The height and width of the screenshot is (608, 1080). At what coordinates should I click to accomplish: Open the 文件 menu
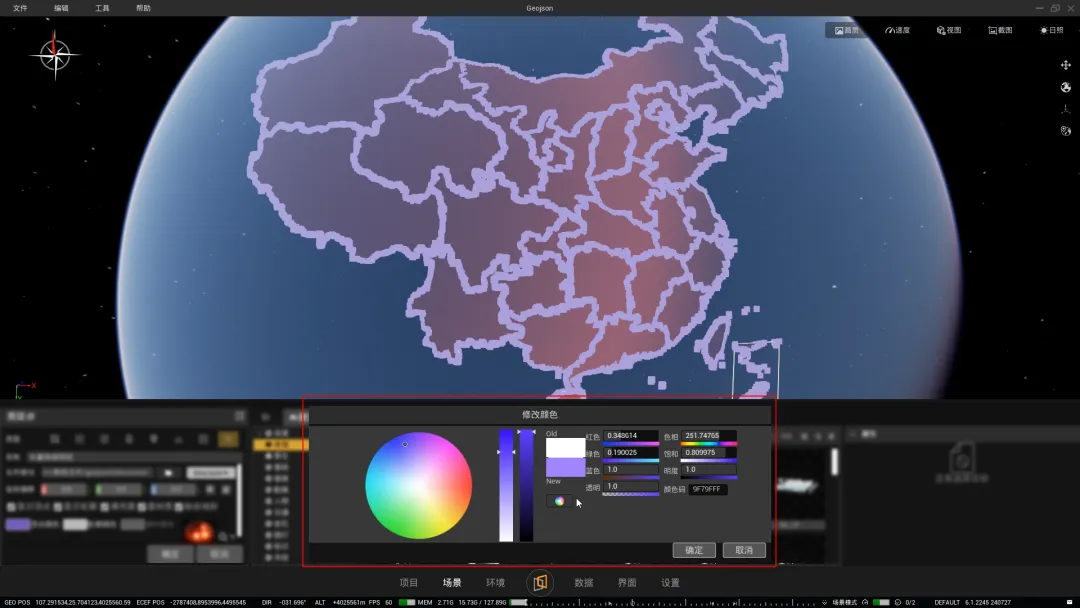coord(20,8)
